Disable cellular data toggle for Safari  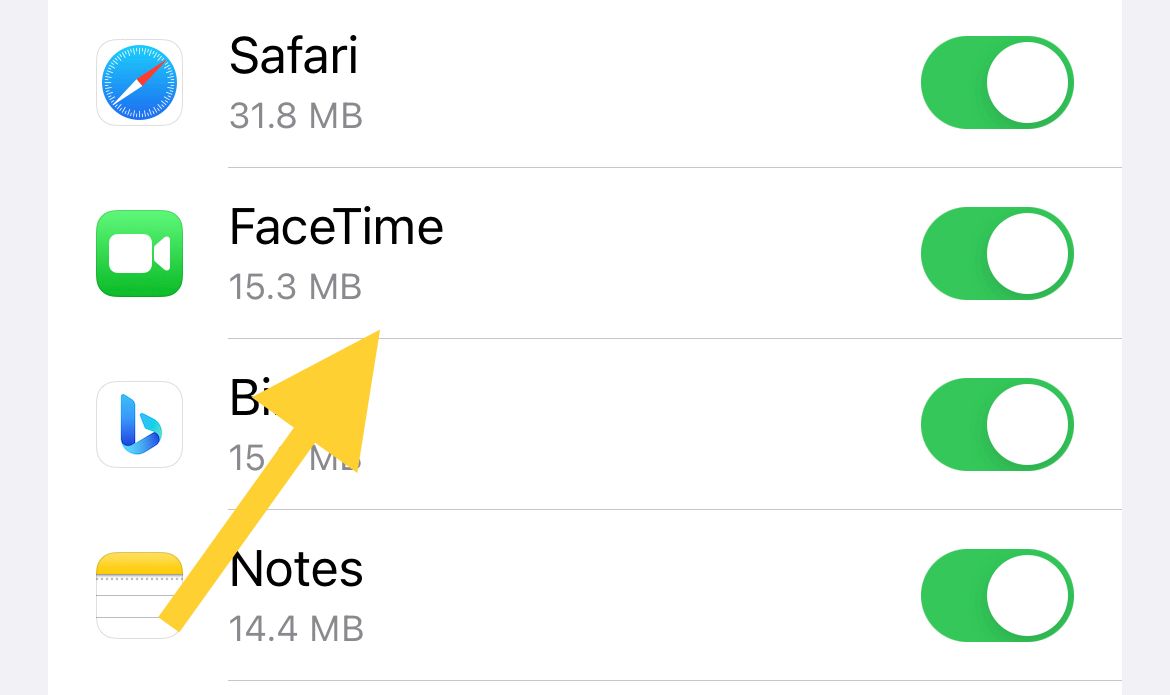[x=997, y=82]
